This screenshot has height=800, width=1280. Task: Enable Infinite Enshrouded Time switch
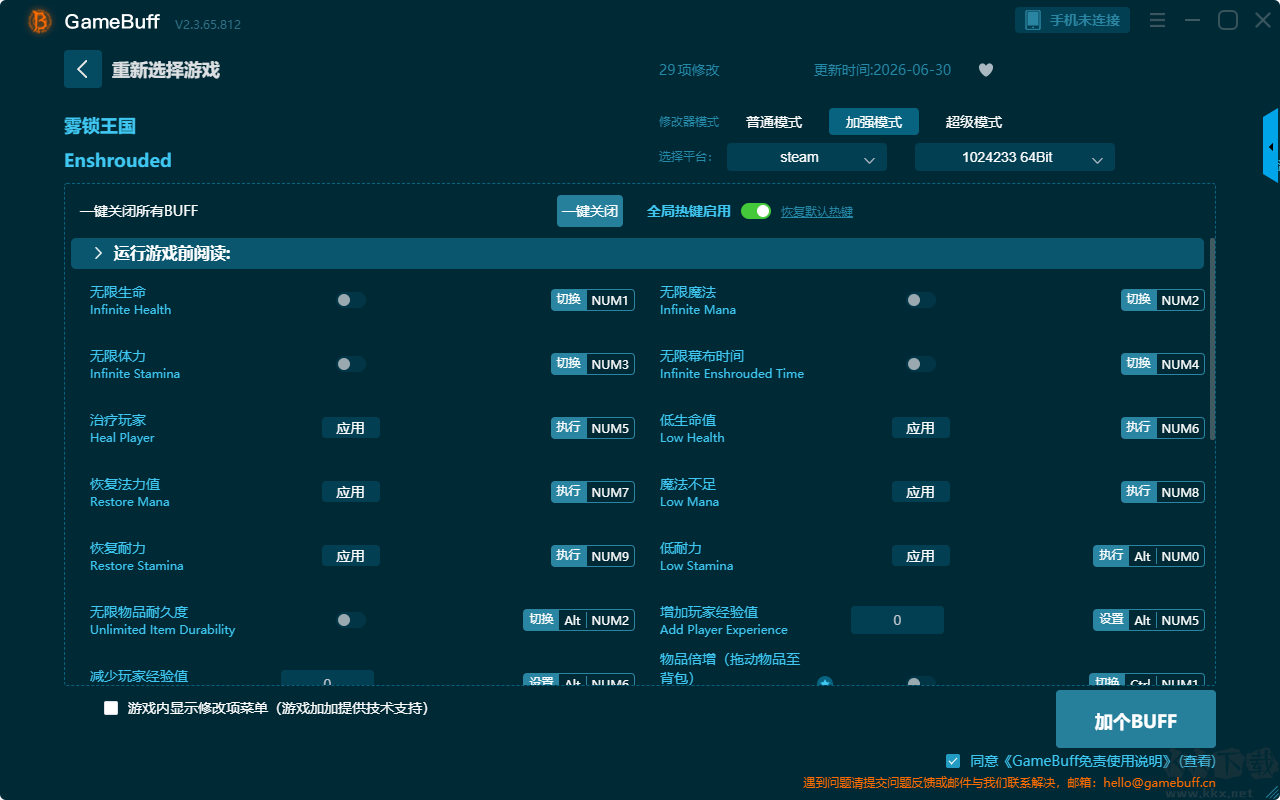(921, 364)
